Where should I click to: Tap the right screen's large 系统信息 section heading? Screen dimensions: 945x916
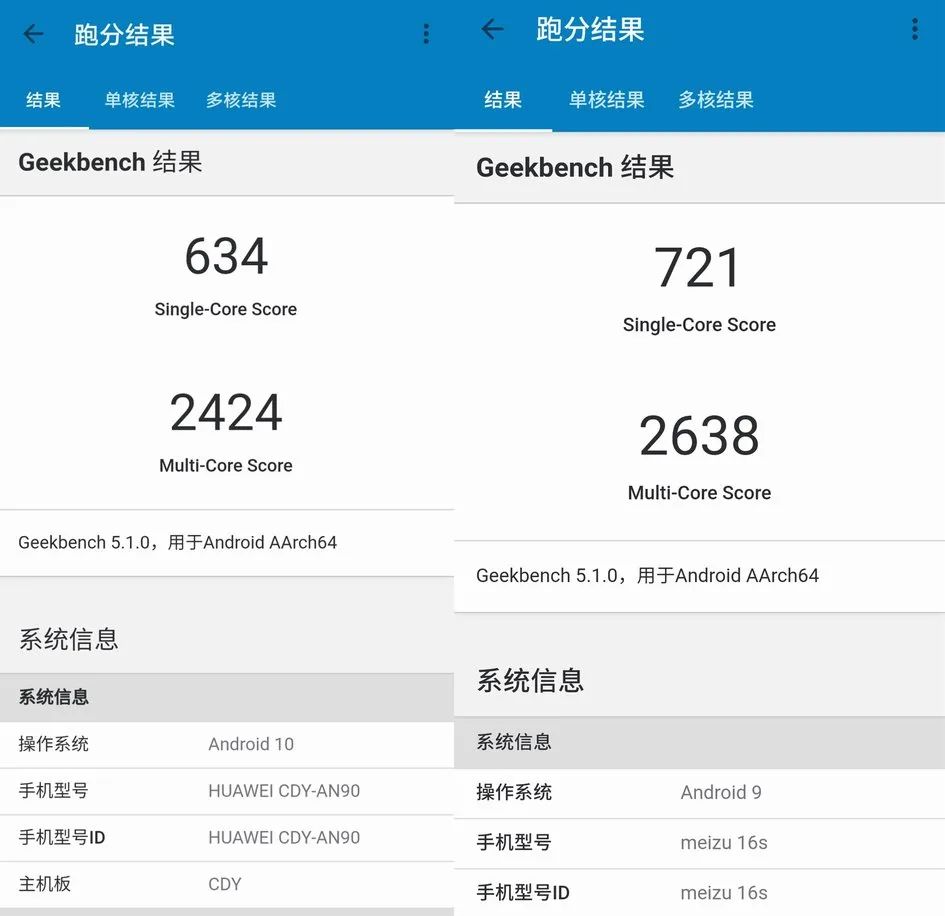point(530,680)
